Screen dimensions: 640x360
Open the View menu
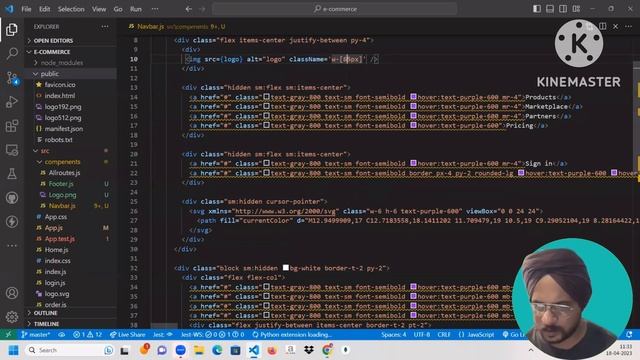[99, 9]
